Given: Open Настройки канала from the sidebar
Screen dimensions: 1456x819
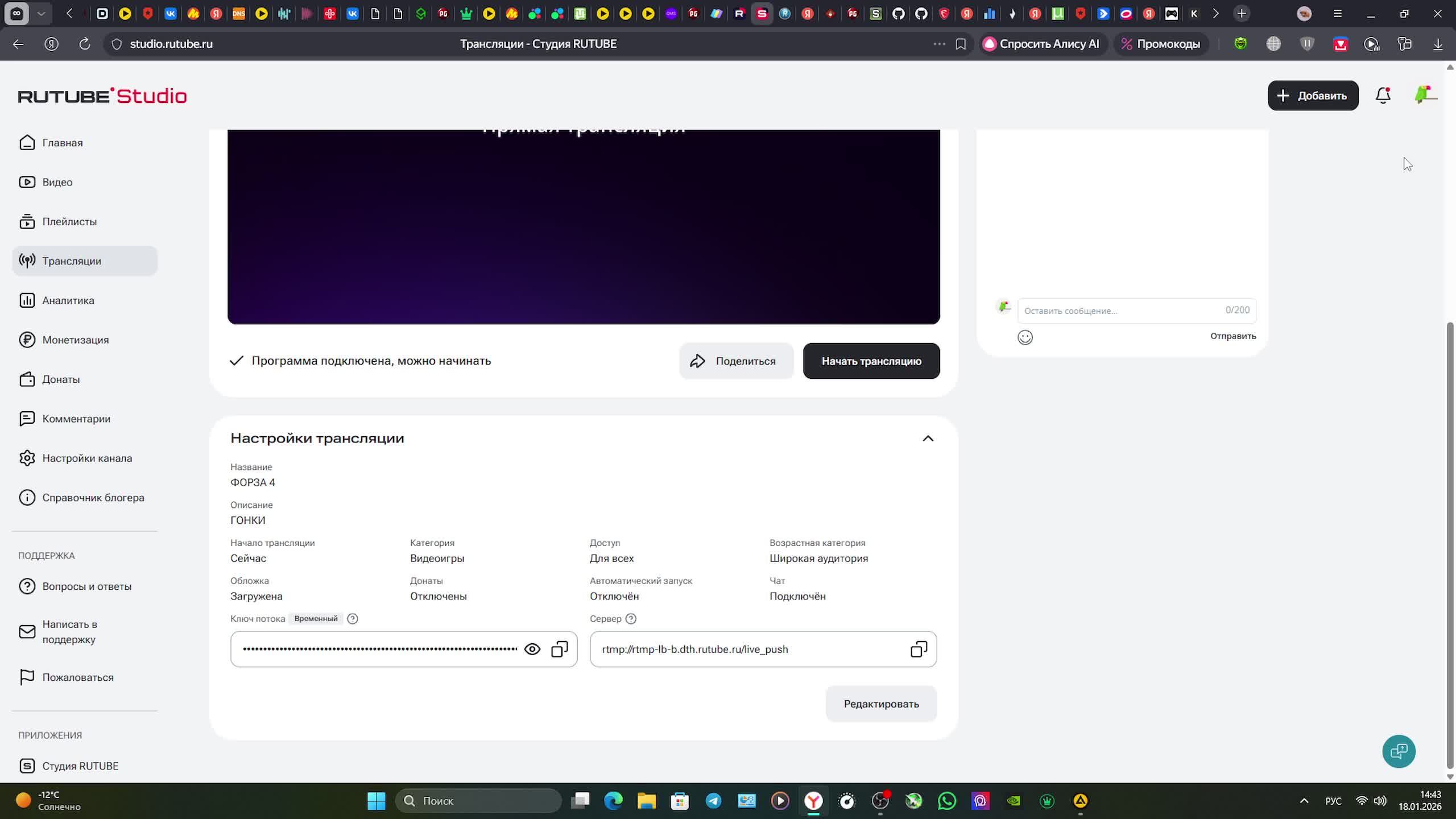Looking at the screenshot, I should click(86, 458).
